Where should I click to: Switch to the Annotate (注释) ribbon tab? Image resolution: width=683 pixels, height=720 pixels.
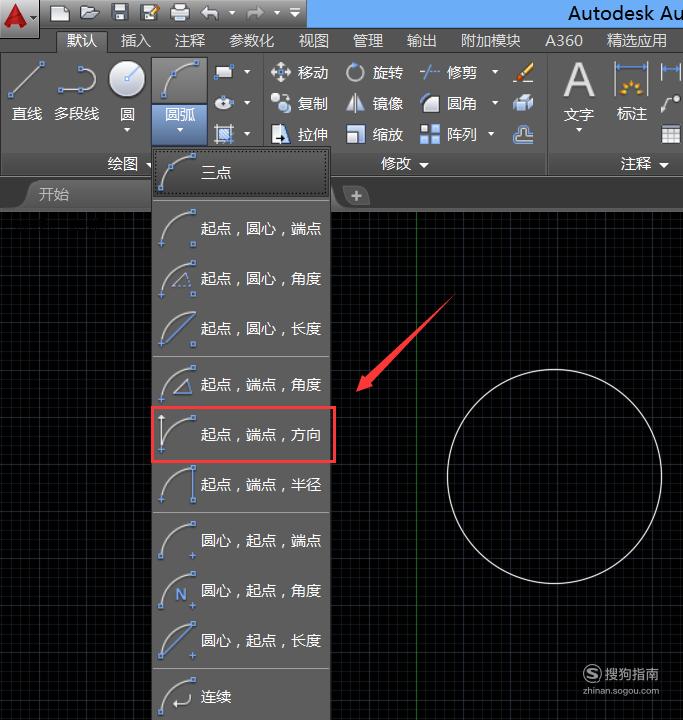point(190,41)
